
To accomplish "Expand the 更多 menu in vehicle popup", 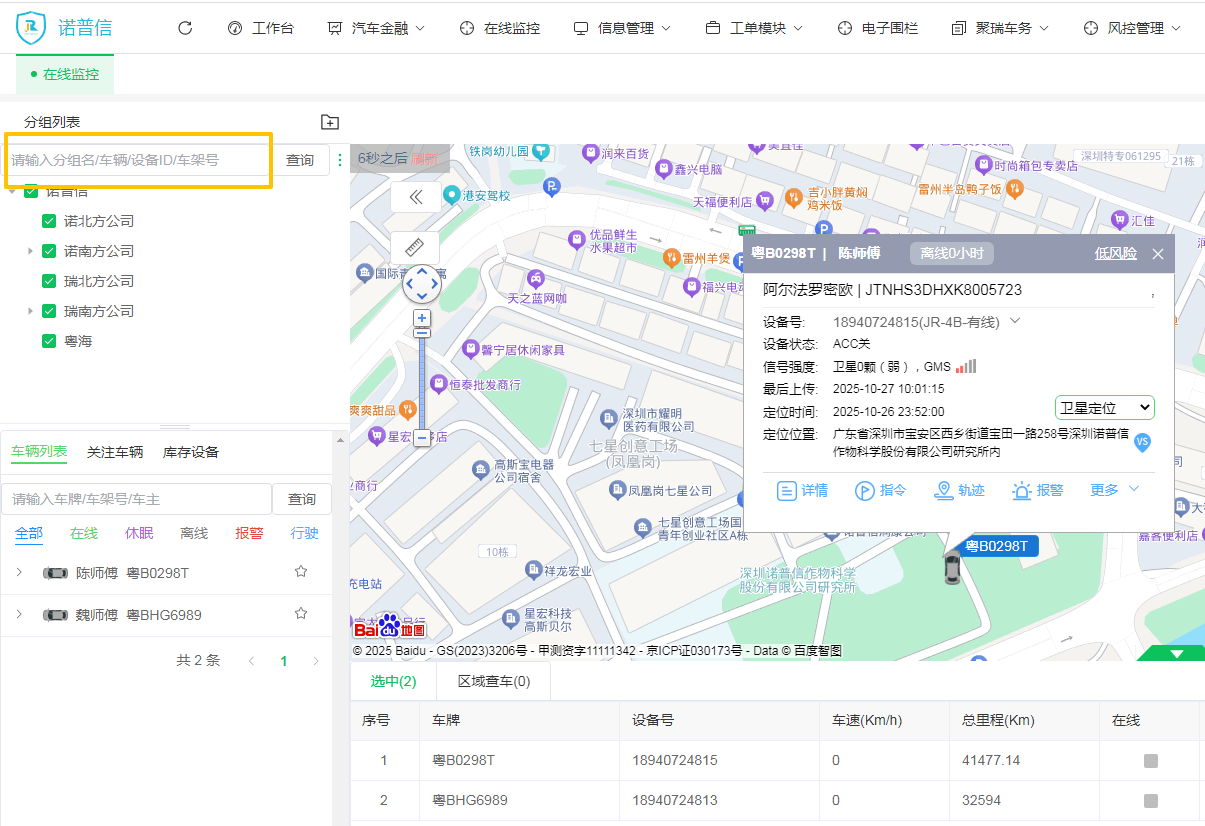I will [1114, 489].
